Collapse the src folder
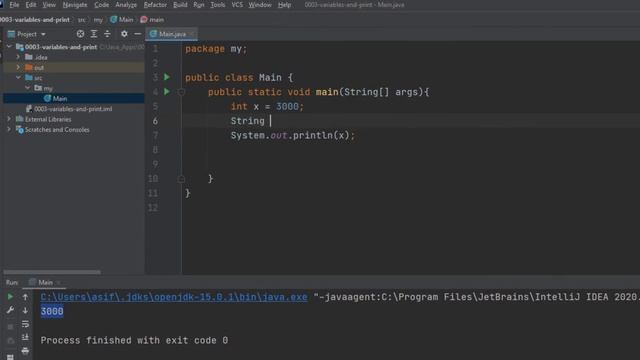640x360 pixels. (x=18, y=78)
